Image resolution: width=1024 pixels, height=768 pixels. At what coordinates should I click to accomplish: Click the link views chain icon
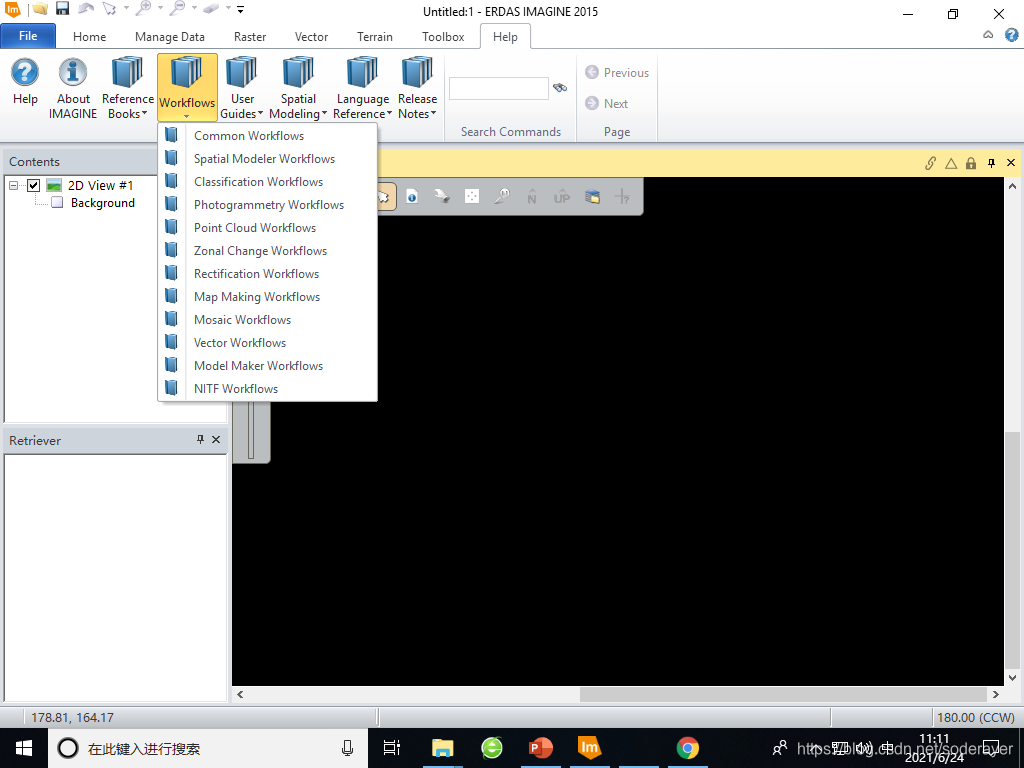click(x=931, y=163)
